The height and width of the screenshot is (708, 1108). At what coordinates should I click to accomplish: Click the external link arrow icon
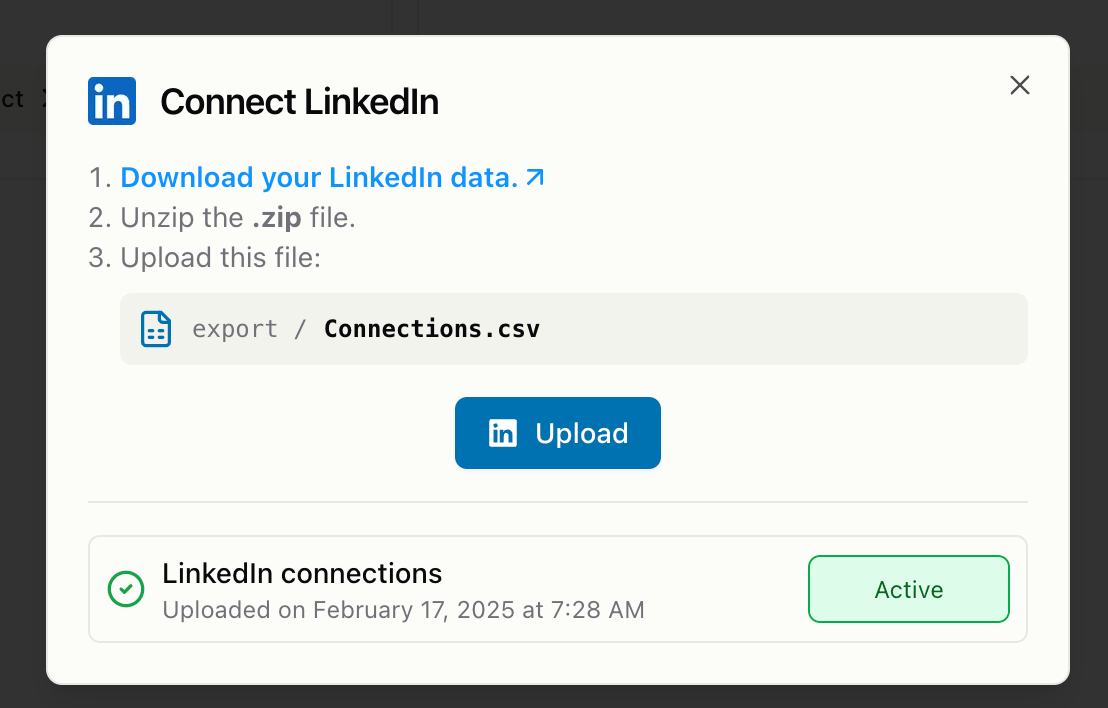(536, 177)
